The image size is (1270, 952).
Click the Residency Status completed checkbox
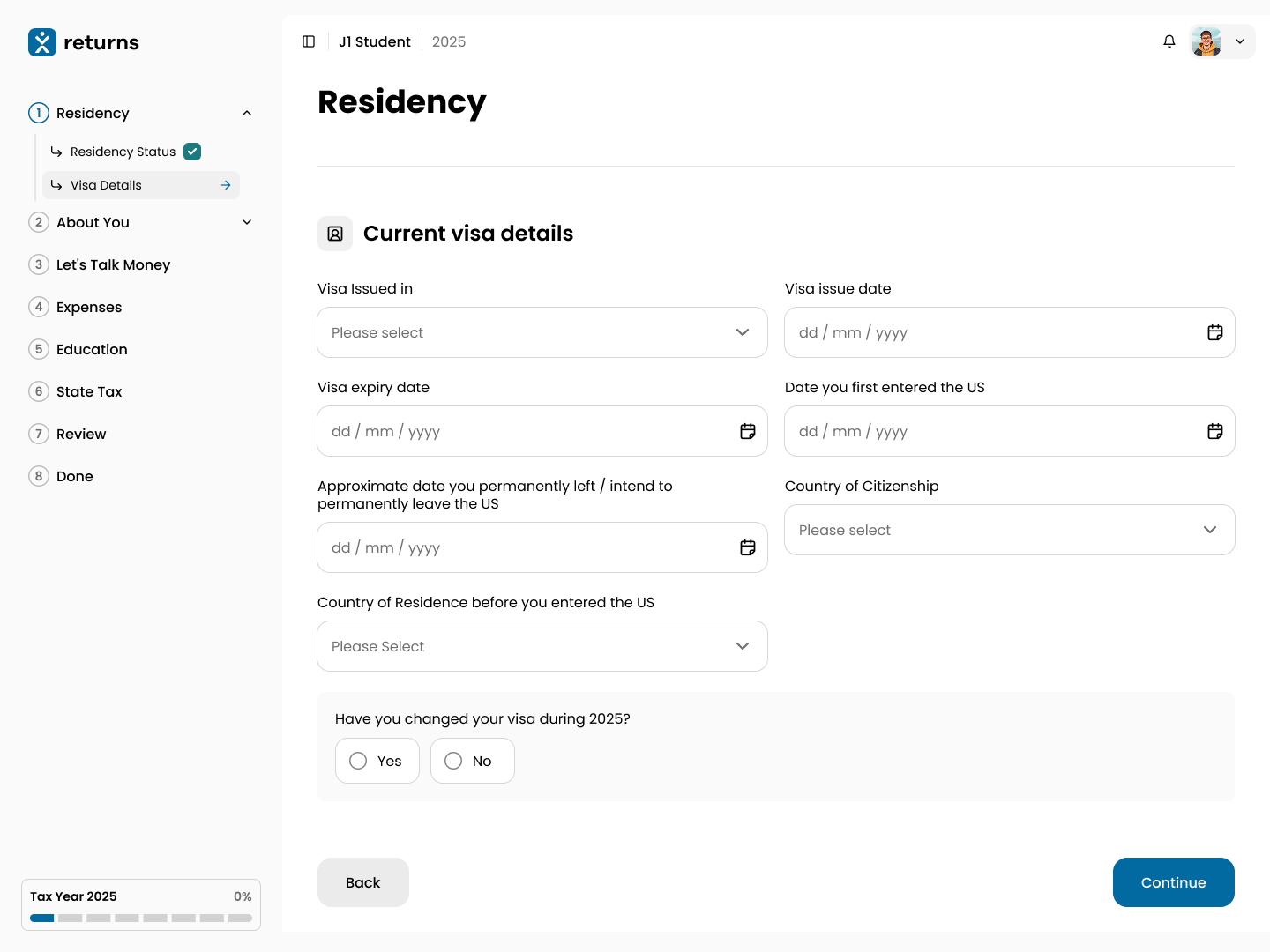point(192,152)
